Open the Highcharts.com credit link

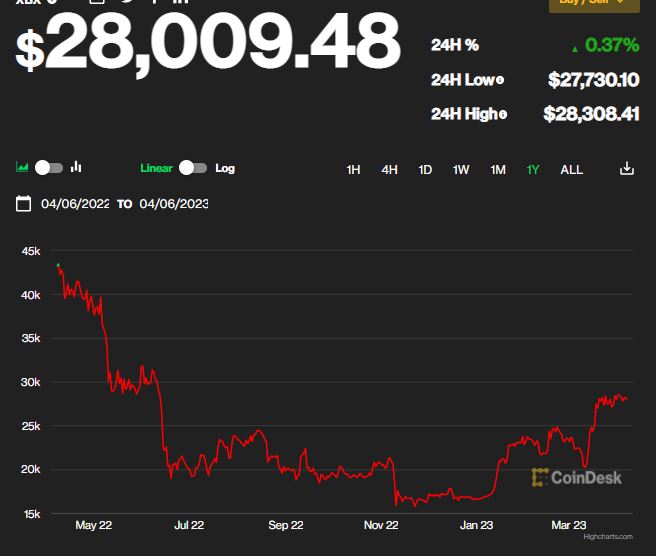click(608, 537)
